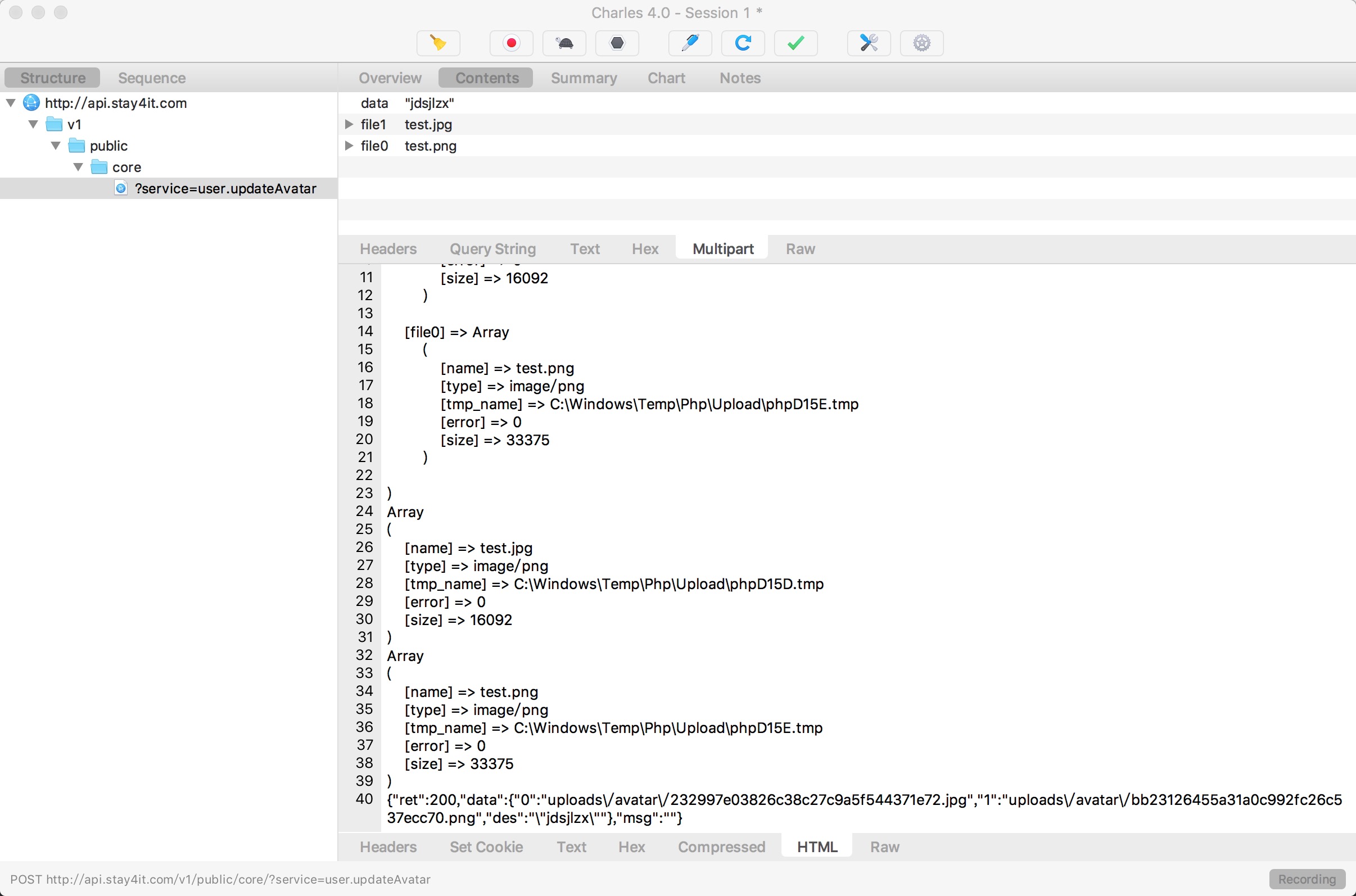The image size is (1356, 896).
Task: Open the request Text tab
Action: coord(585,249)
